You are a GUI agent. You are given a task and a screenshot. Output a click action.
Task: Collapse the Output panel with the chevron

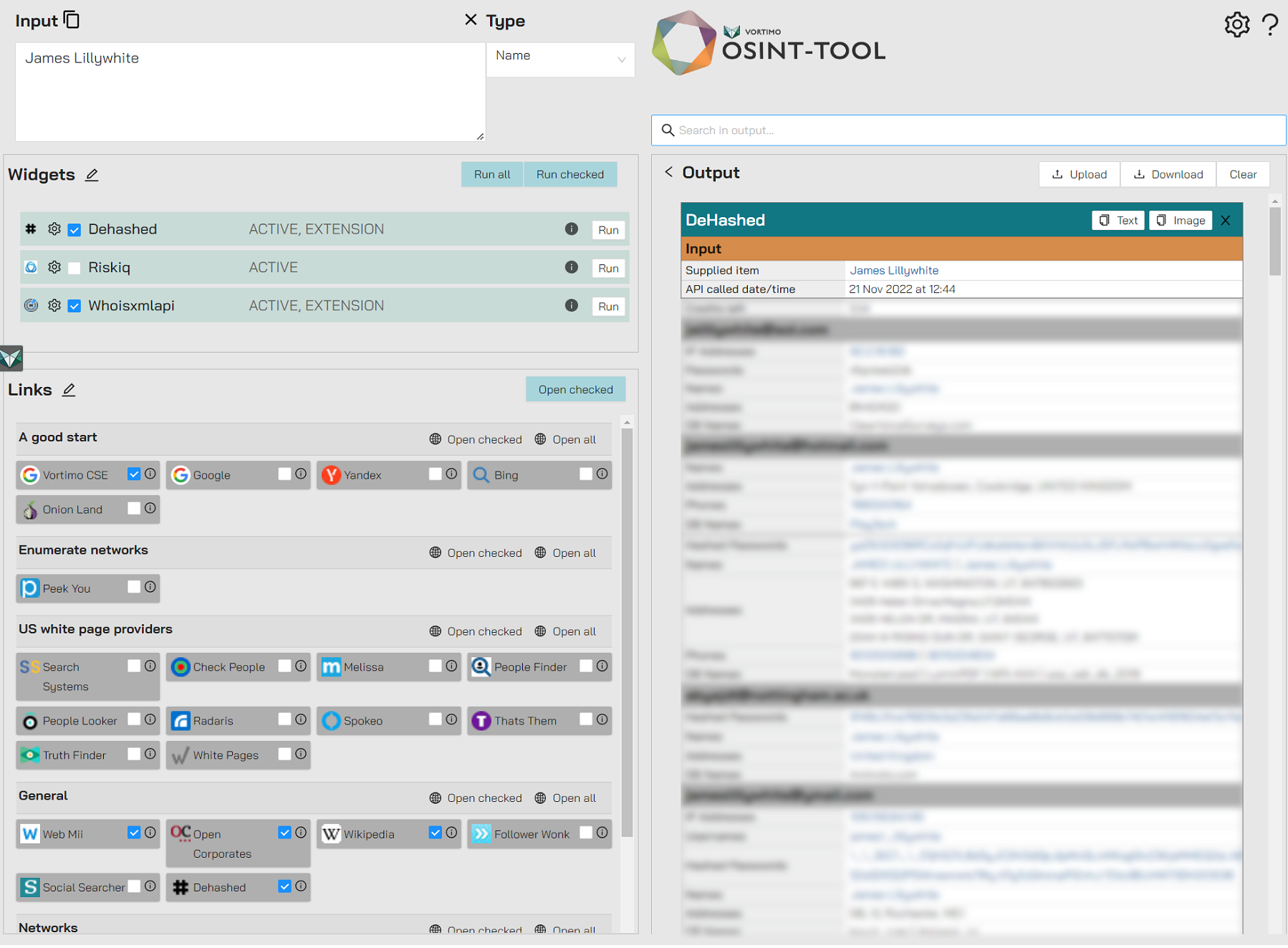pos(668,172)
